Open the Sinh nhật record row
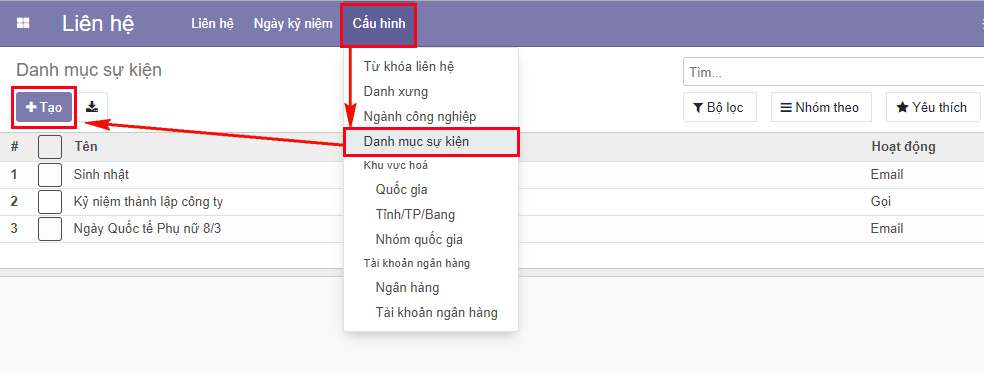 [492, 174]
